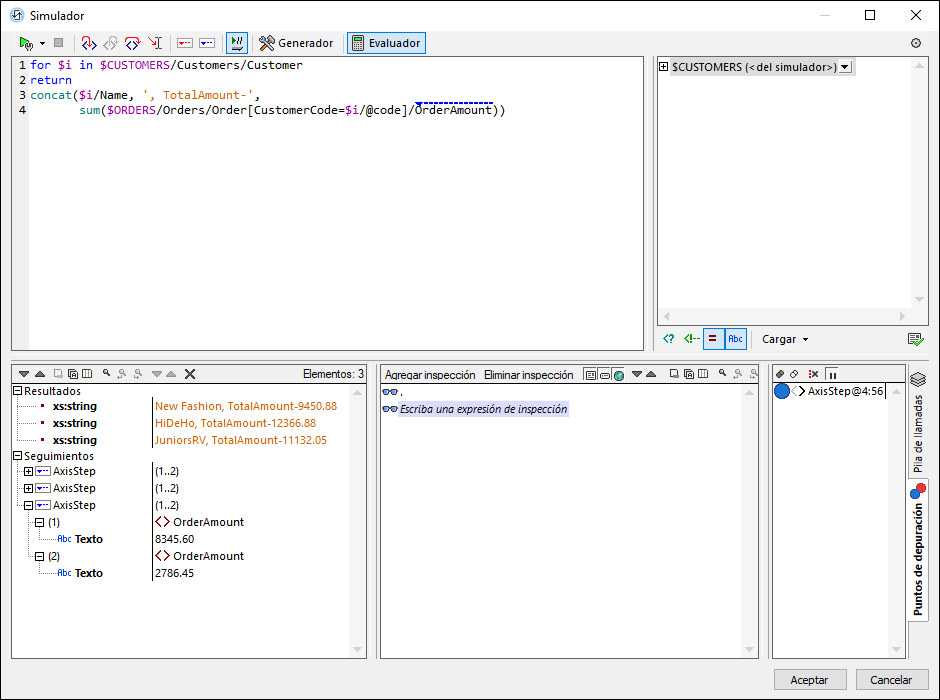Click the start debugging play icon

tap(26, 43)
